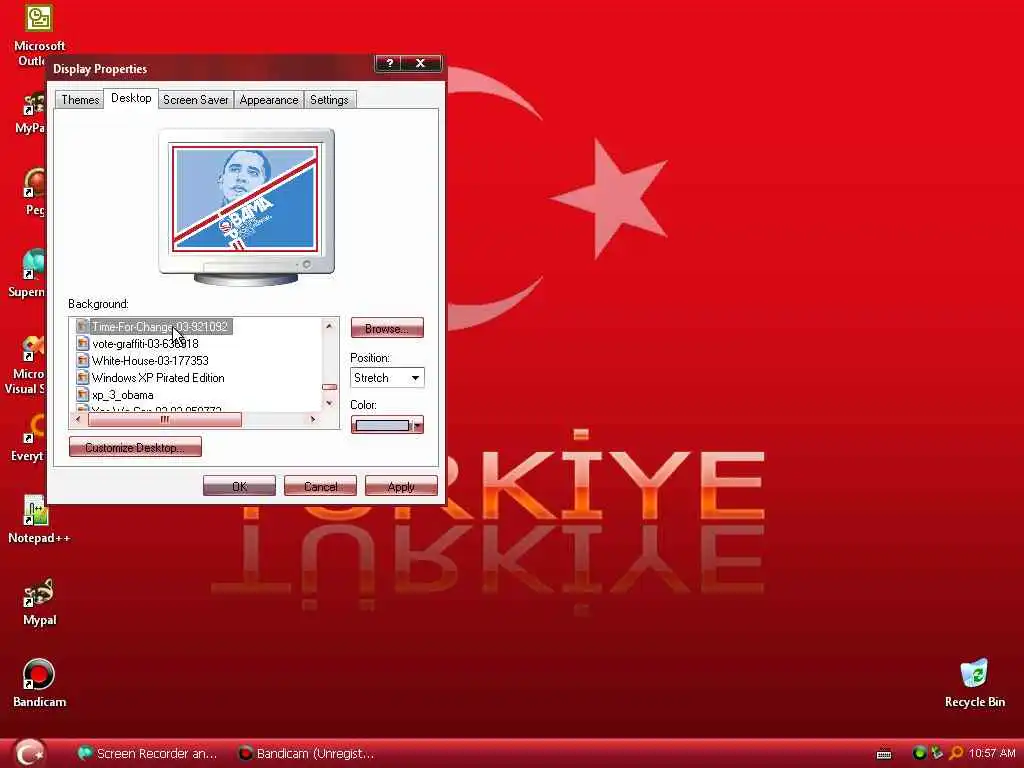Screen dimensions: 1024x768
Task: Click the horizontal scrollbar thumb
Action: point(165,419)
